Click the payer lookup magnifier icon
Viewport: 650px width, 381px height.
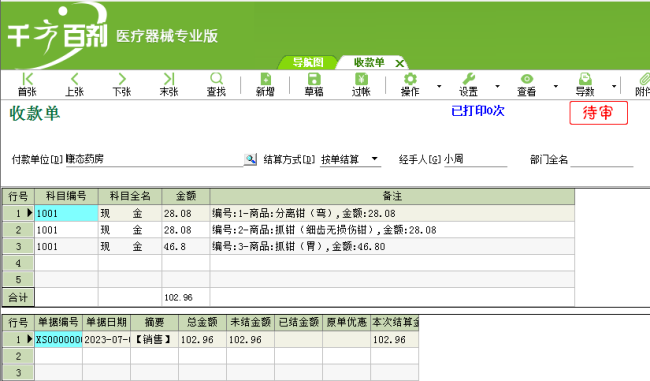point(250,159)
